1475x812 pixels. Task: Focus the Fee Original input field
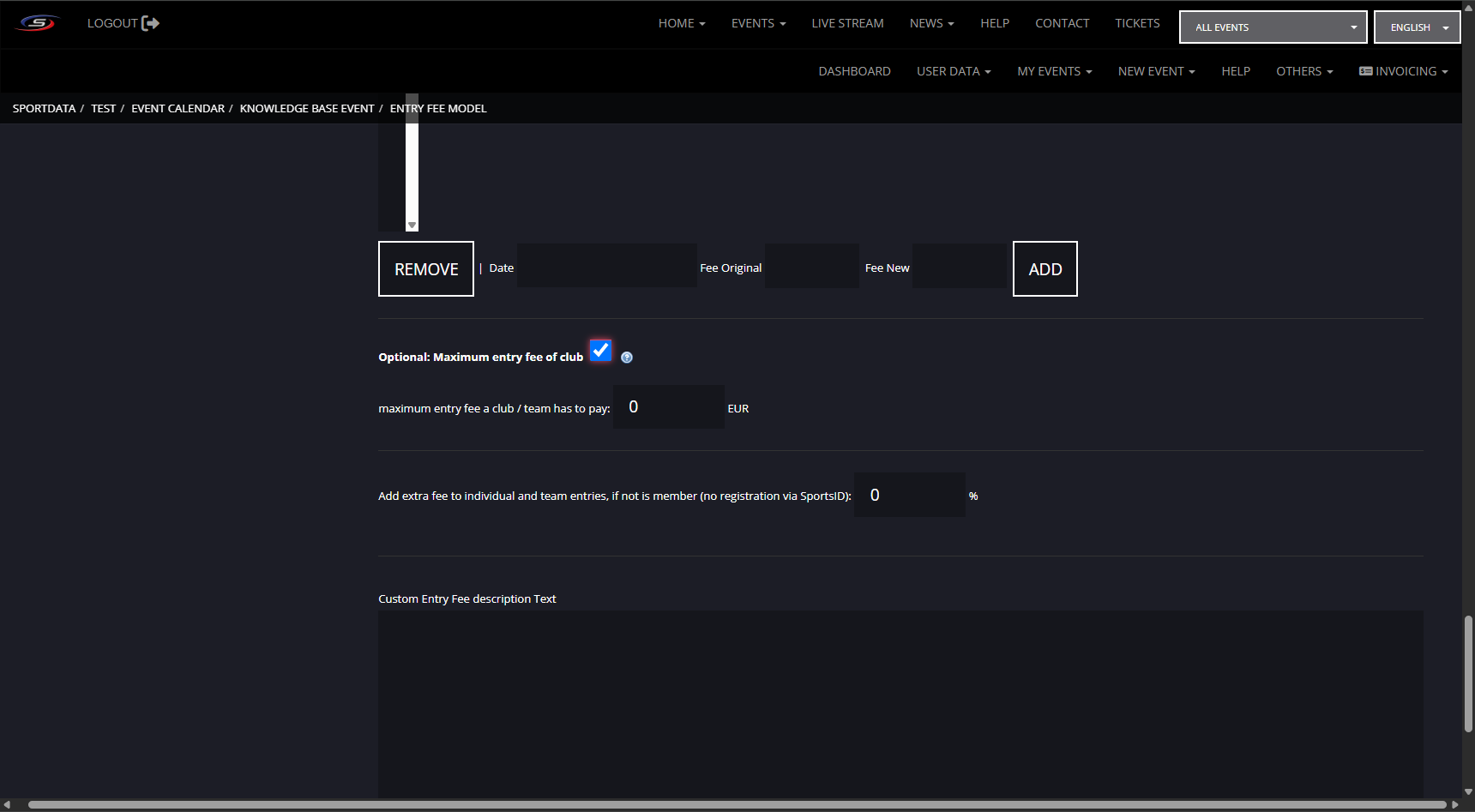coord(812,266)
